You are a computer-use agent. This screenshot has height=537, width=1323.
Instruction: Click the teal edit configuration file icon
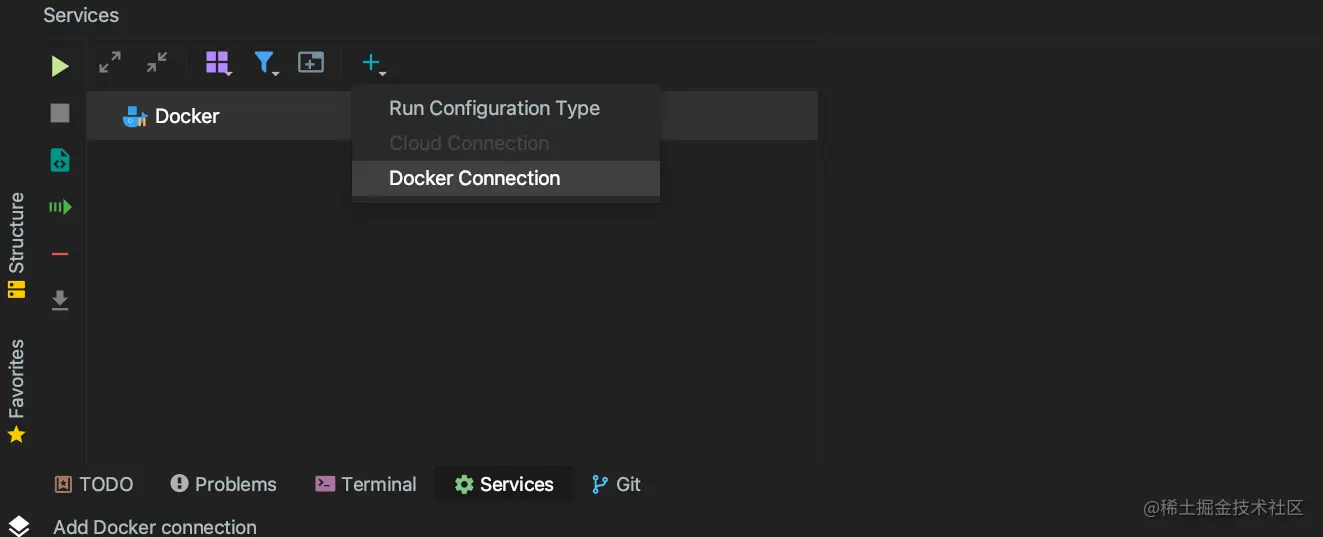(x=60, y=160)
